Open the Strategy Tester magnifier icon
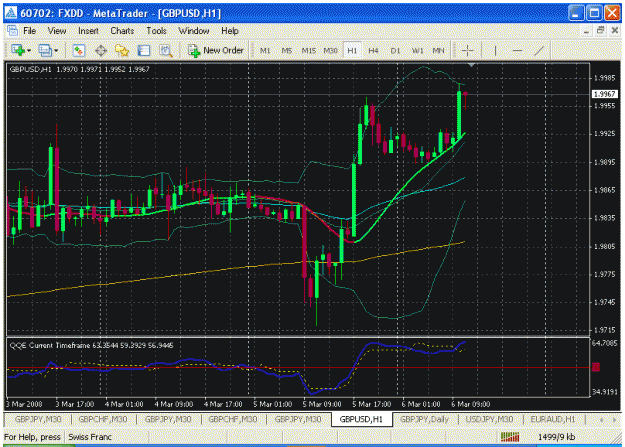 pos(166,50)
